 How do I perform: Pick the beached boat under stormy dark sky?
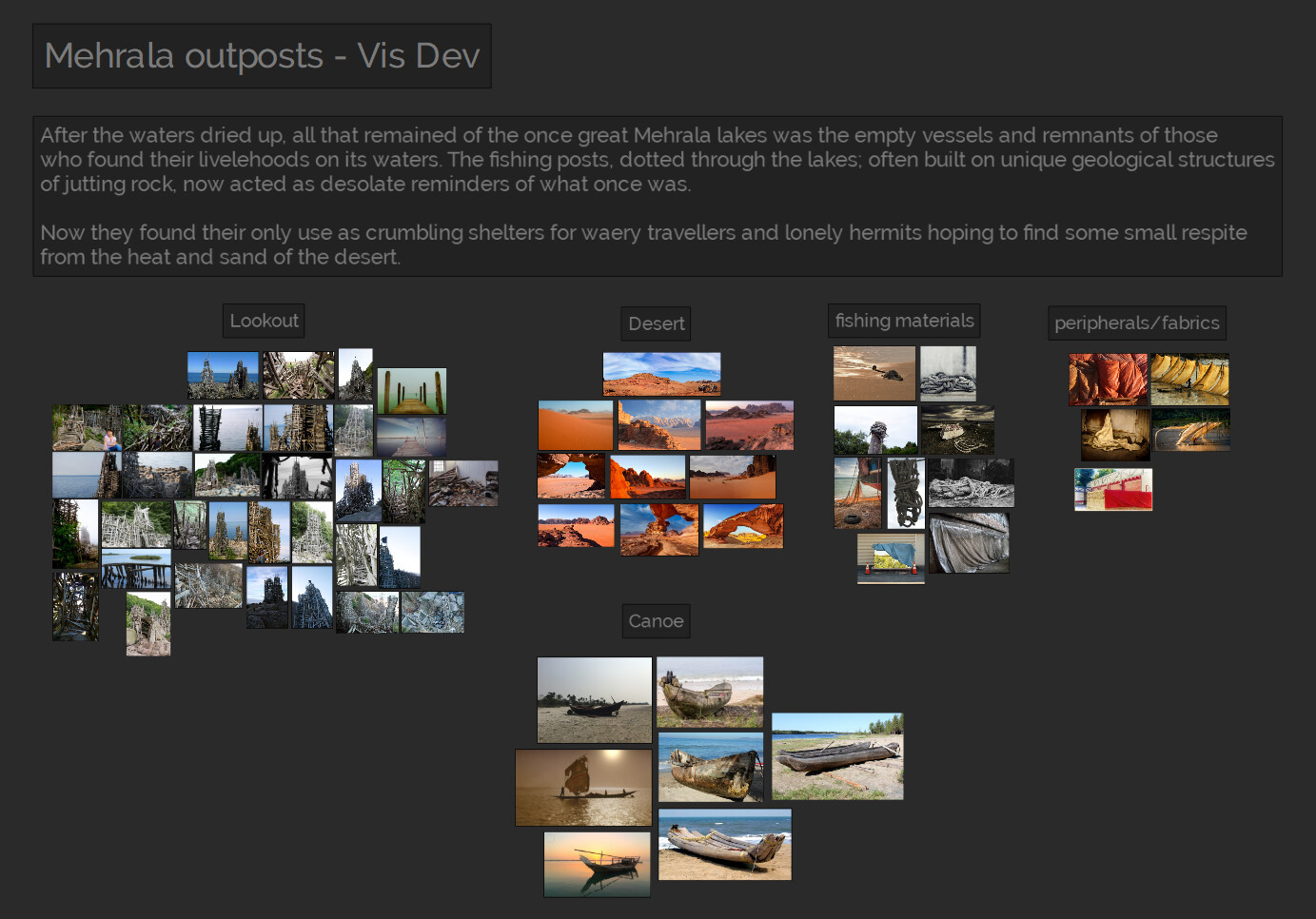[957, 430]
